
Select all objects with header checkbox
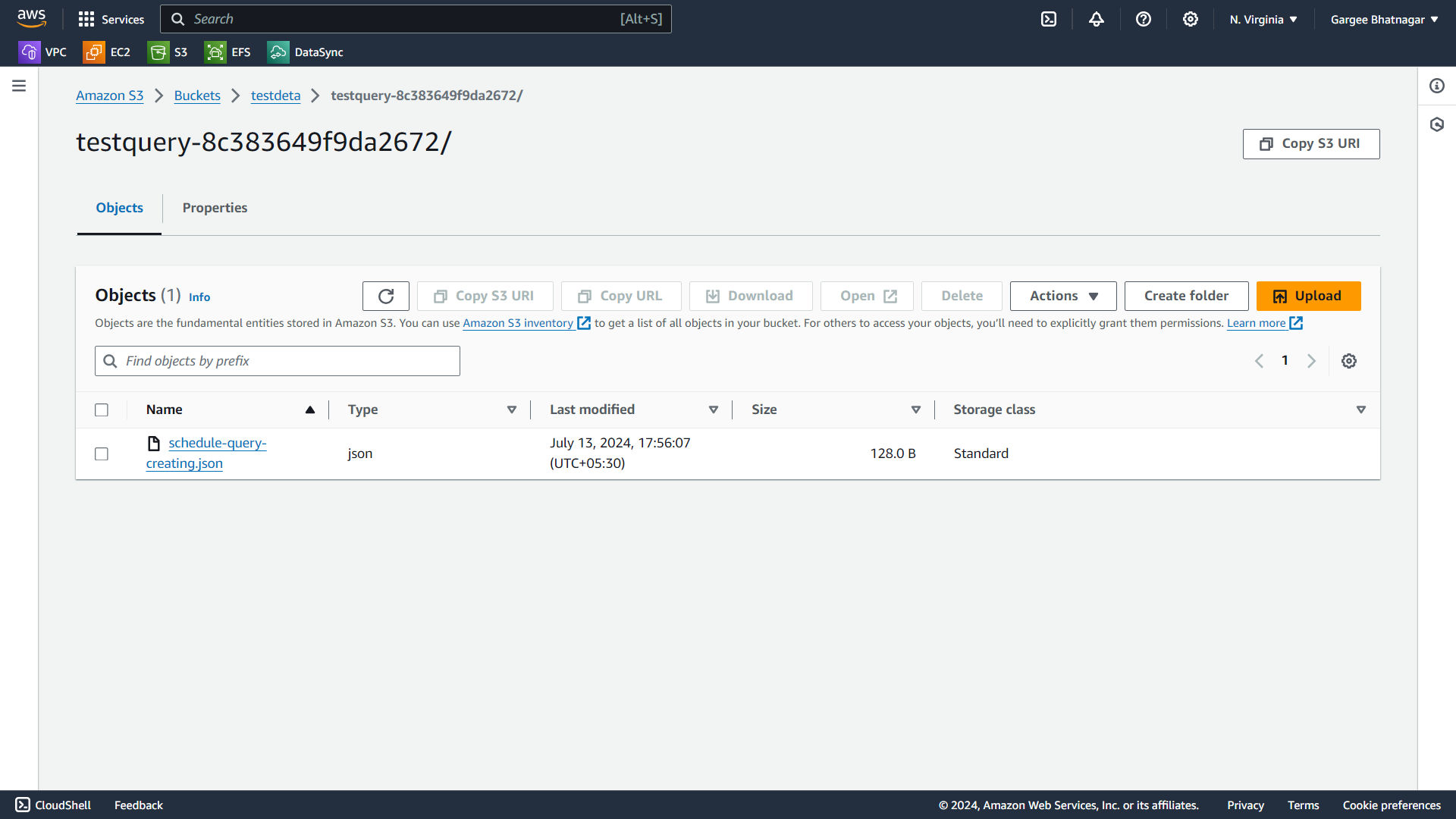pos(102,410)
